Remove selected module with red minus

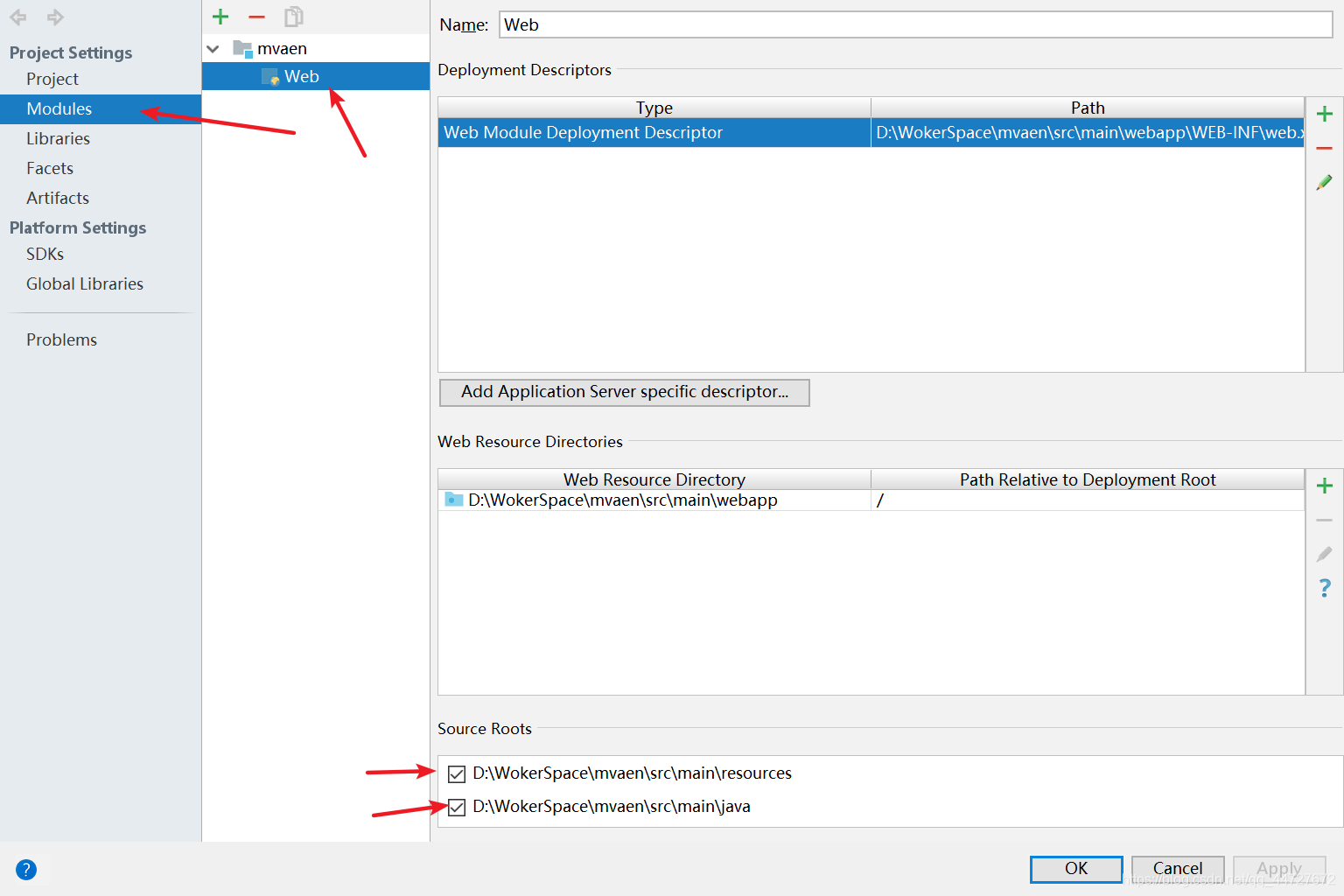(256, 17)
